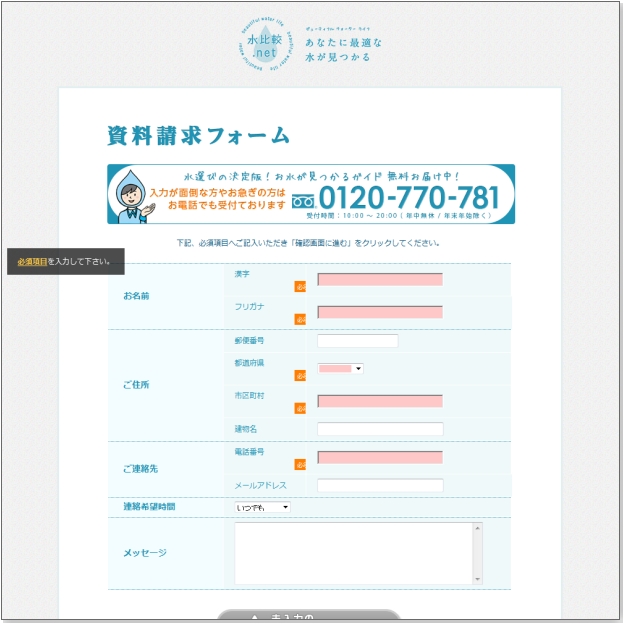
Task: Click the required badge next to 都道府県
Action: [302, 378]
